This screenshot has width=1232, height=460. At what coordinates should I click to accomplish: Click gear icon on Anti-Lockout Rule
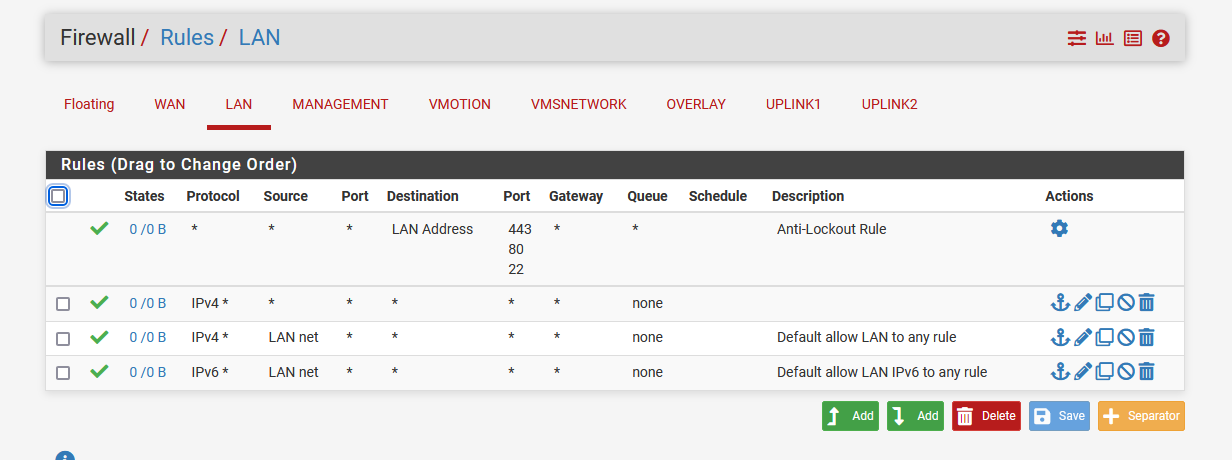point(1059,228)
